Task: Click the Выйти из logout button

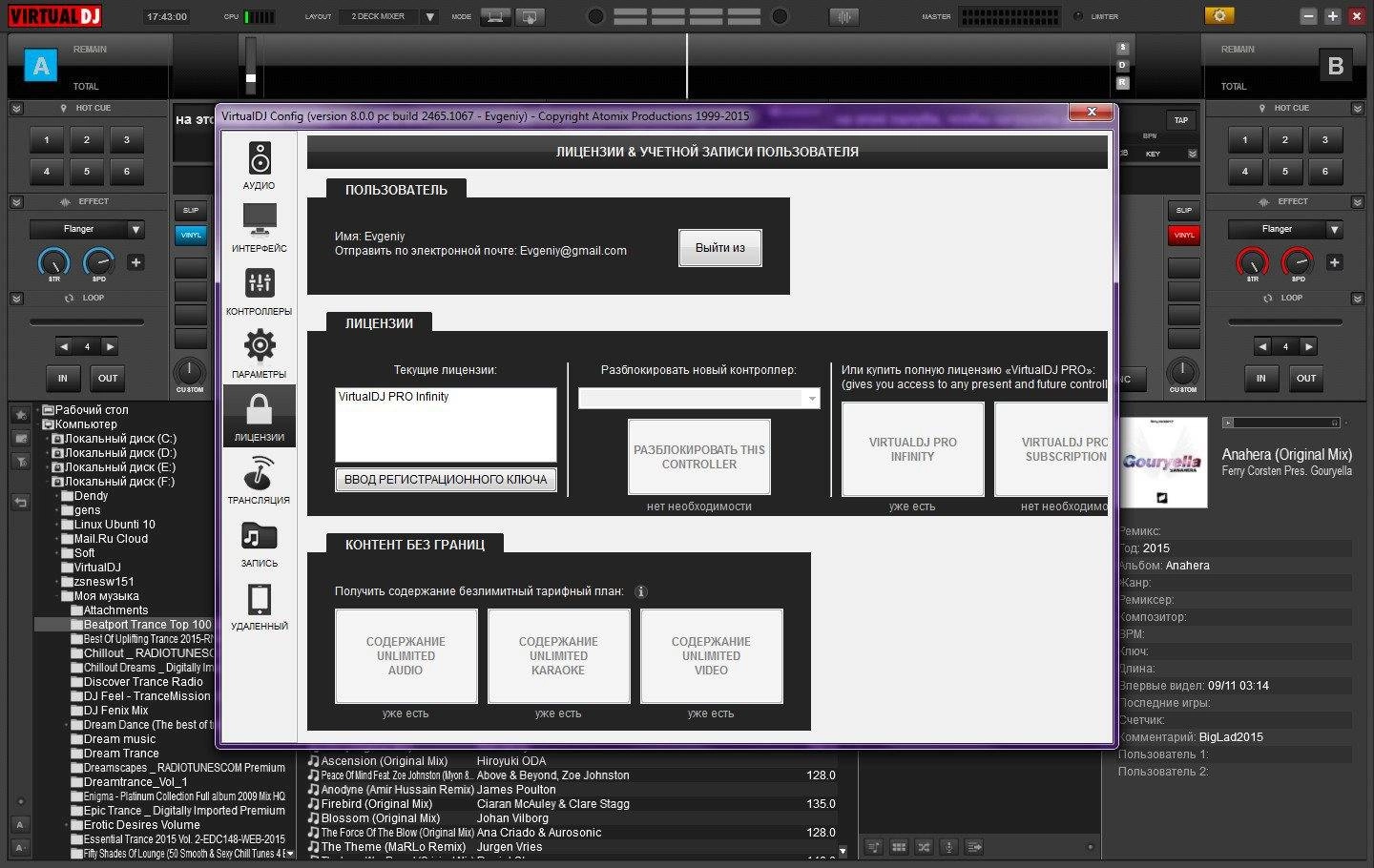Action: [720, 248]
